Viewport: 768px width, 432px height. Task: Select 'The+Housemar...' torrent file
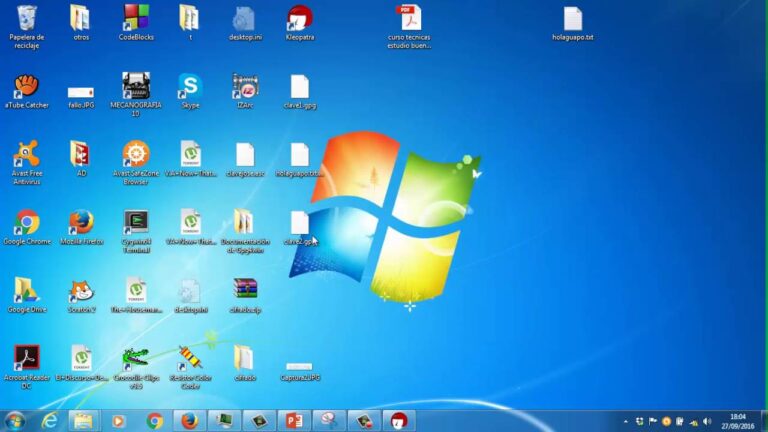click(x=136, y=295)
